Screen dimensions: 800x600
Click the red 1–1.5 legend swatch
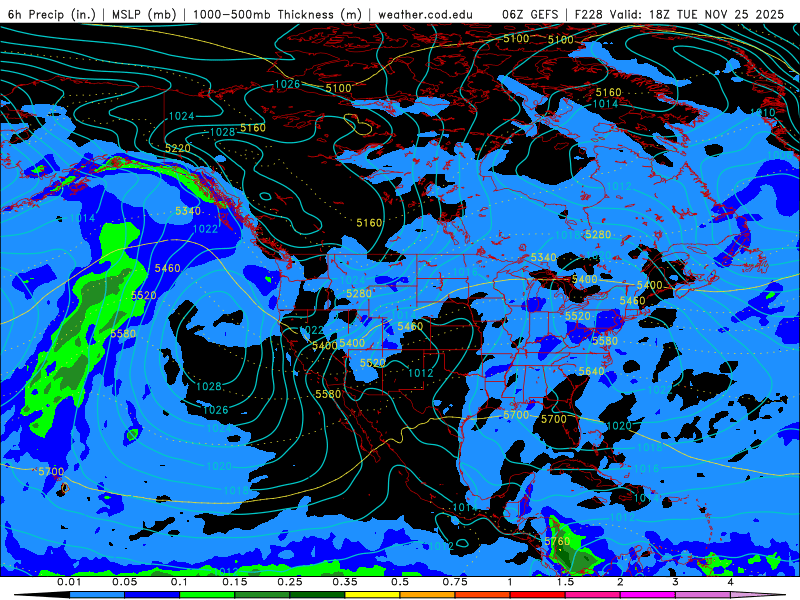pos(538,595)
